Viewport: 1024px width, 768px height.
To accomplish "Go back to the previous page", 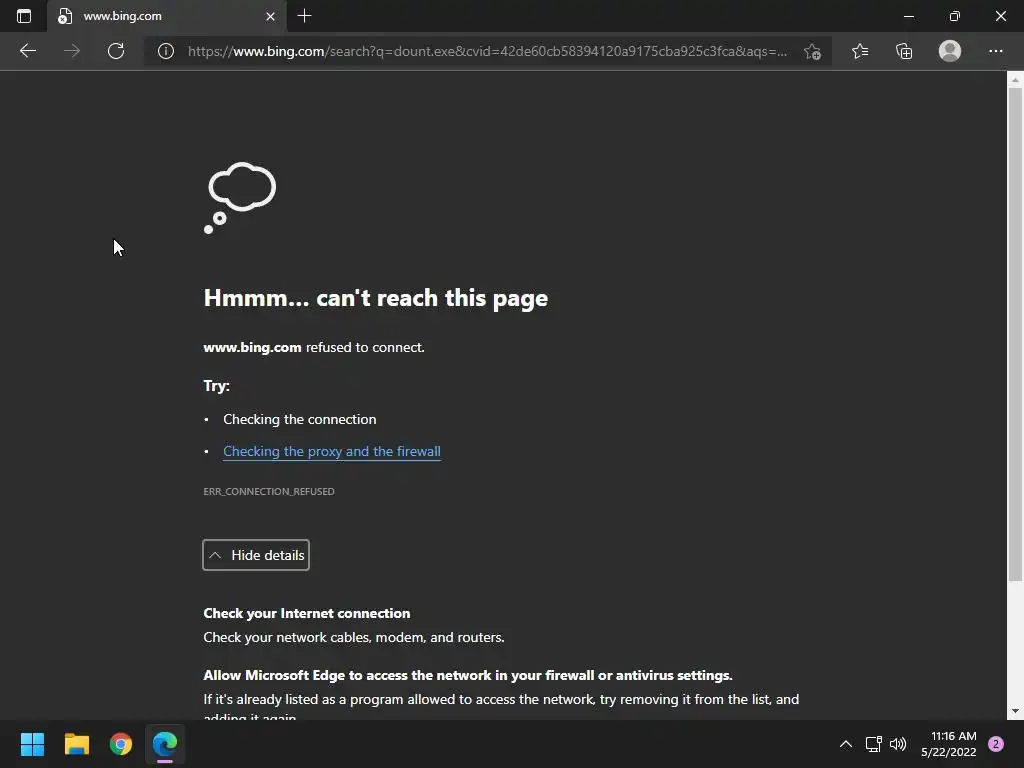I will tap(27, 51).
